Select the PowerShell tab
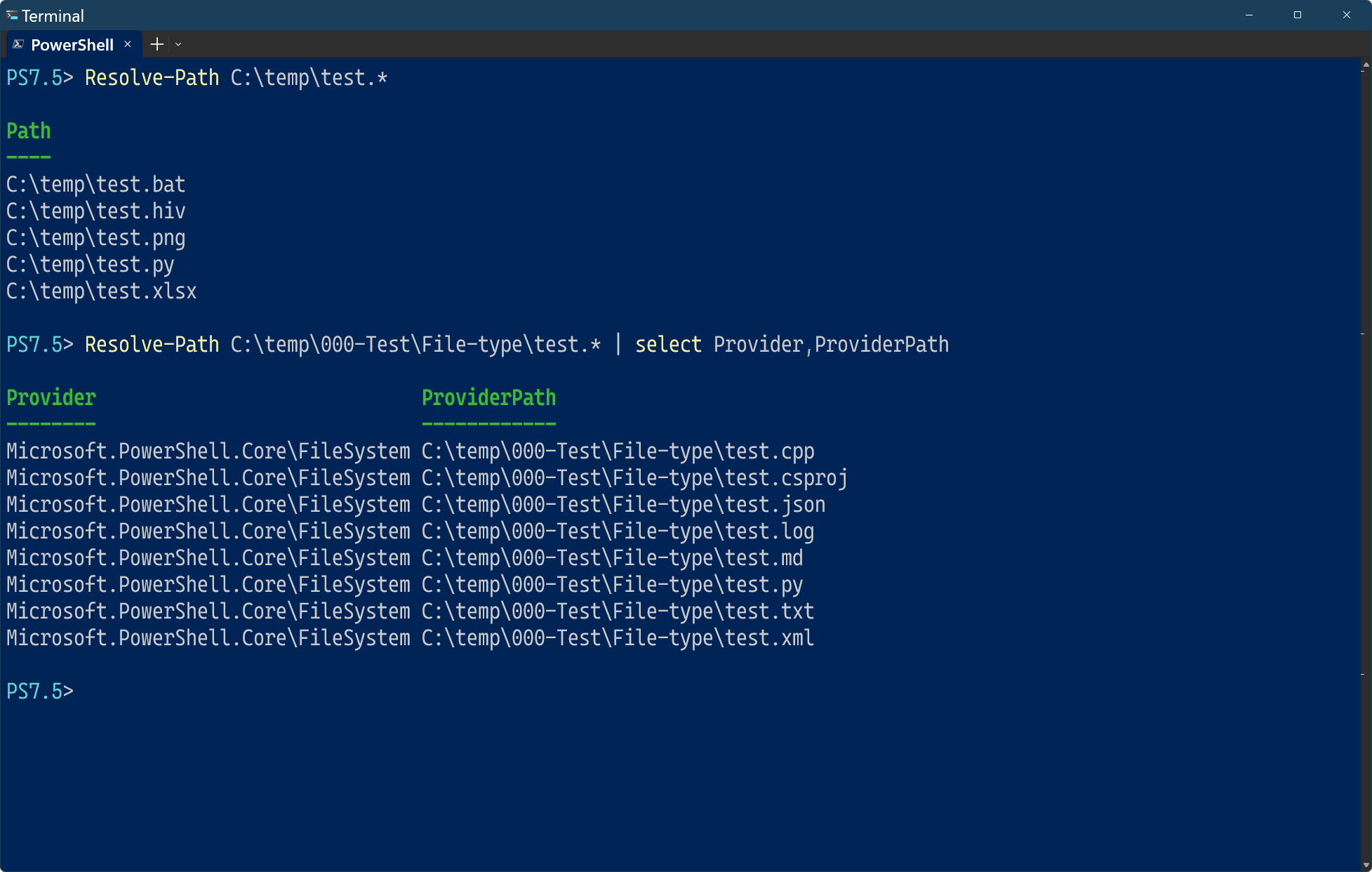Screen dimensions: 1372x872 tap(72, 44)
